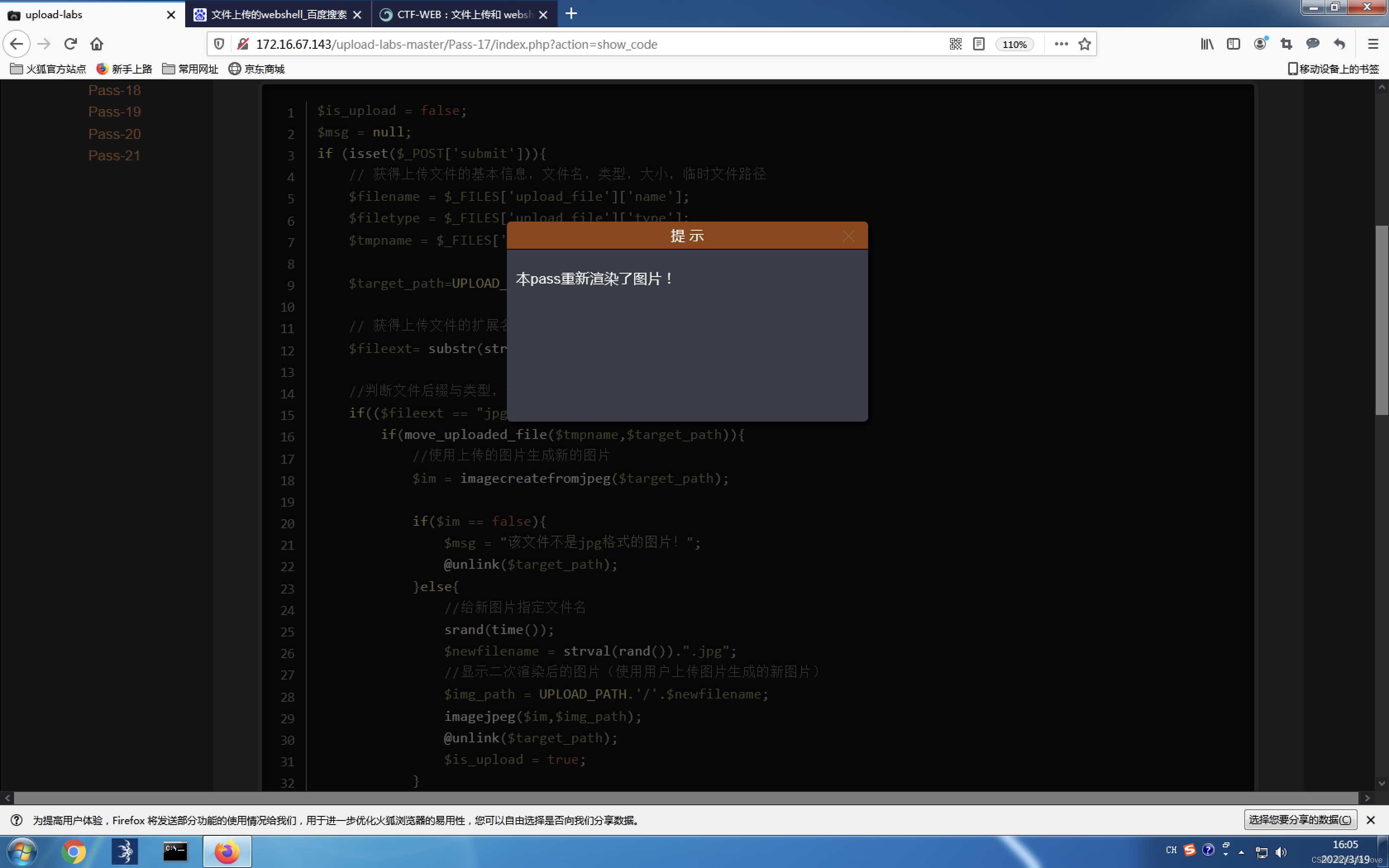Open the QR code icon in the address bar

955,44
